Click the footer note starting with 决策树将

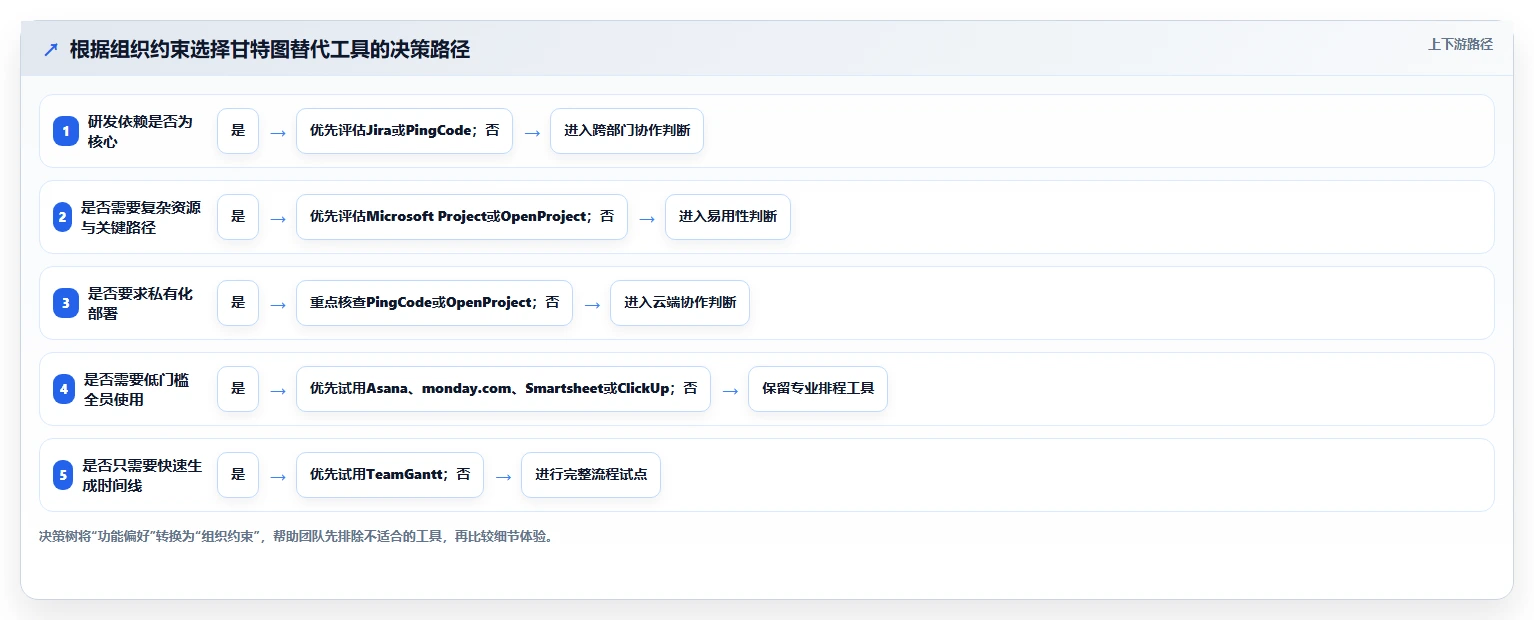pos(296,536)
